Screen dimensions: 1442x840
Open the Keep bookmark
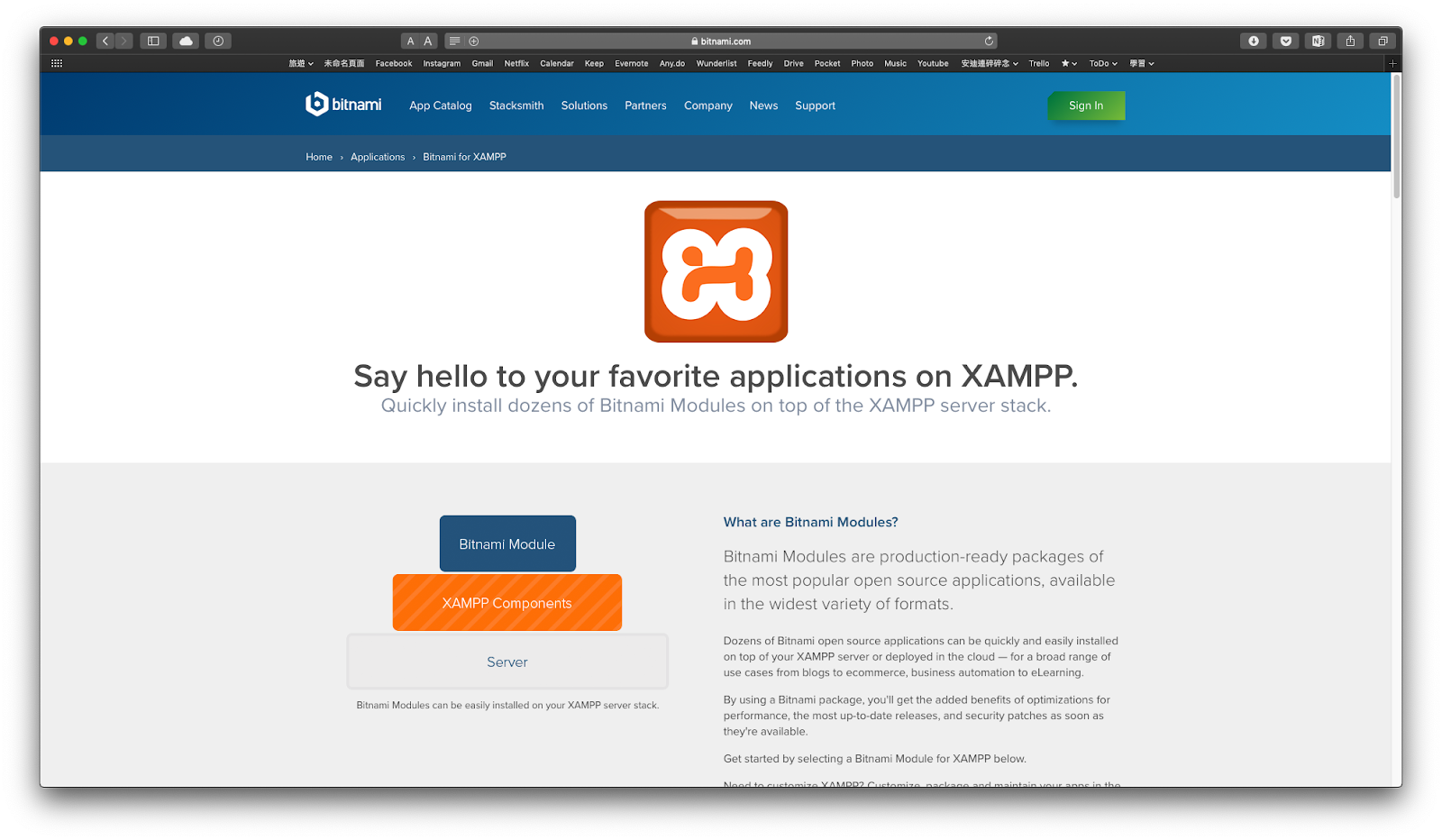click(x=594, y=63)
